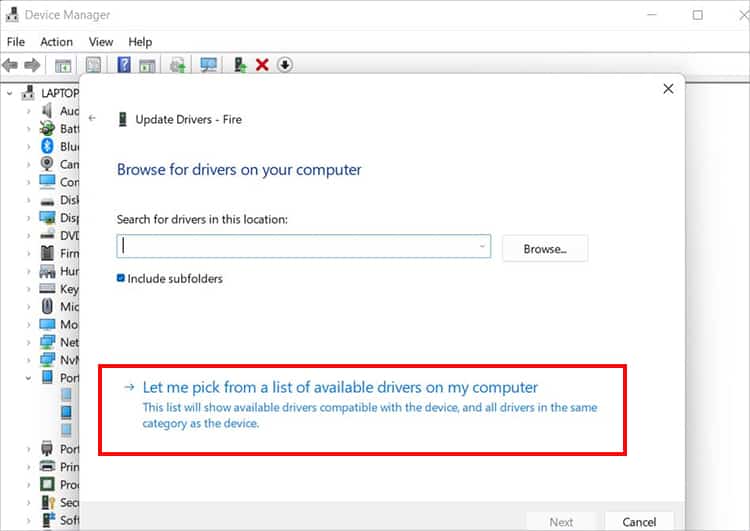Click the red X Uninstall device icon
Viewport: 750px width, 531px height.
[262, 65]
